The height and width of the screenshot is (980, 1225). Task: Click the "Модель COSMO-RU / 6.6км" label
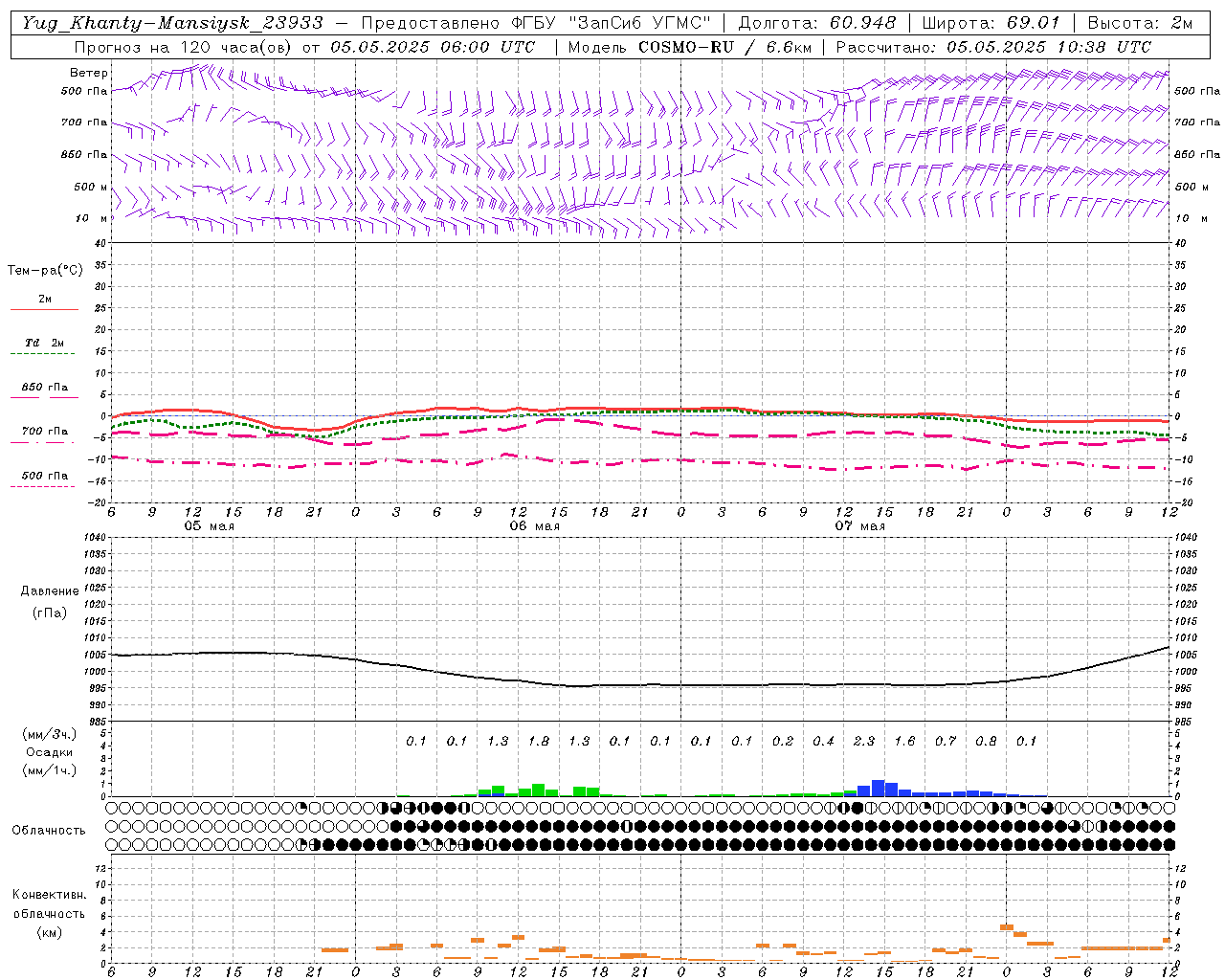[x=689, y=47]
